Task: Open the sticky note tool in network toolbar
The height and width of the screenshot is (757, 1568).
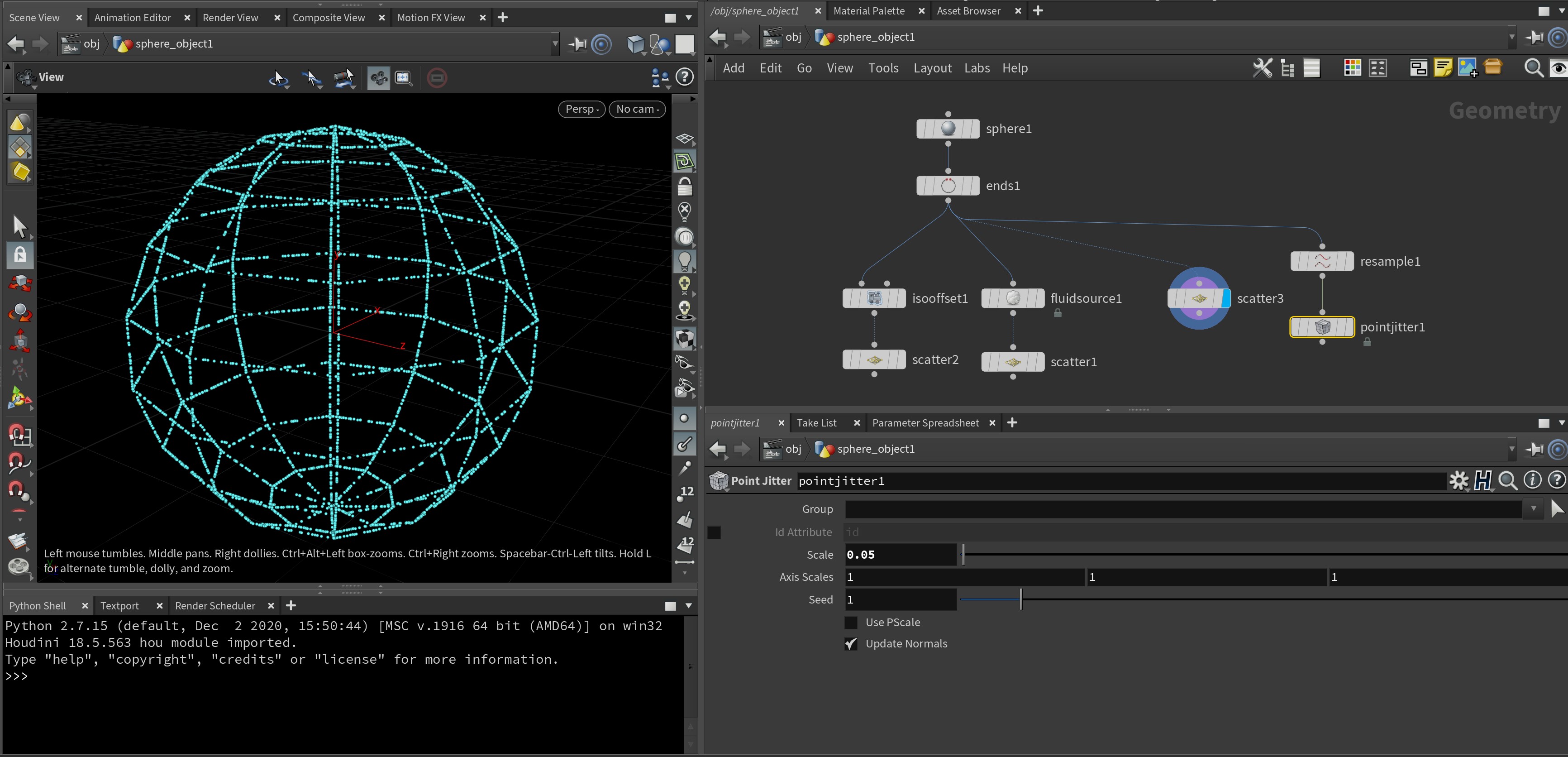Action: (x=1443, y=67)
